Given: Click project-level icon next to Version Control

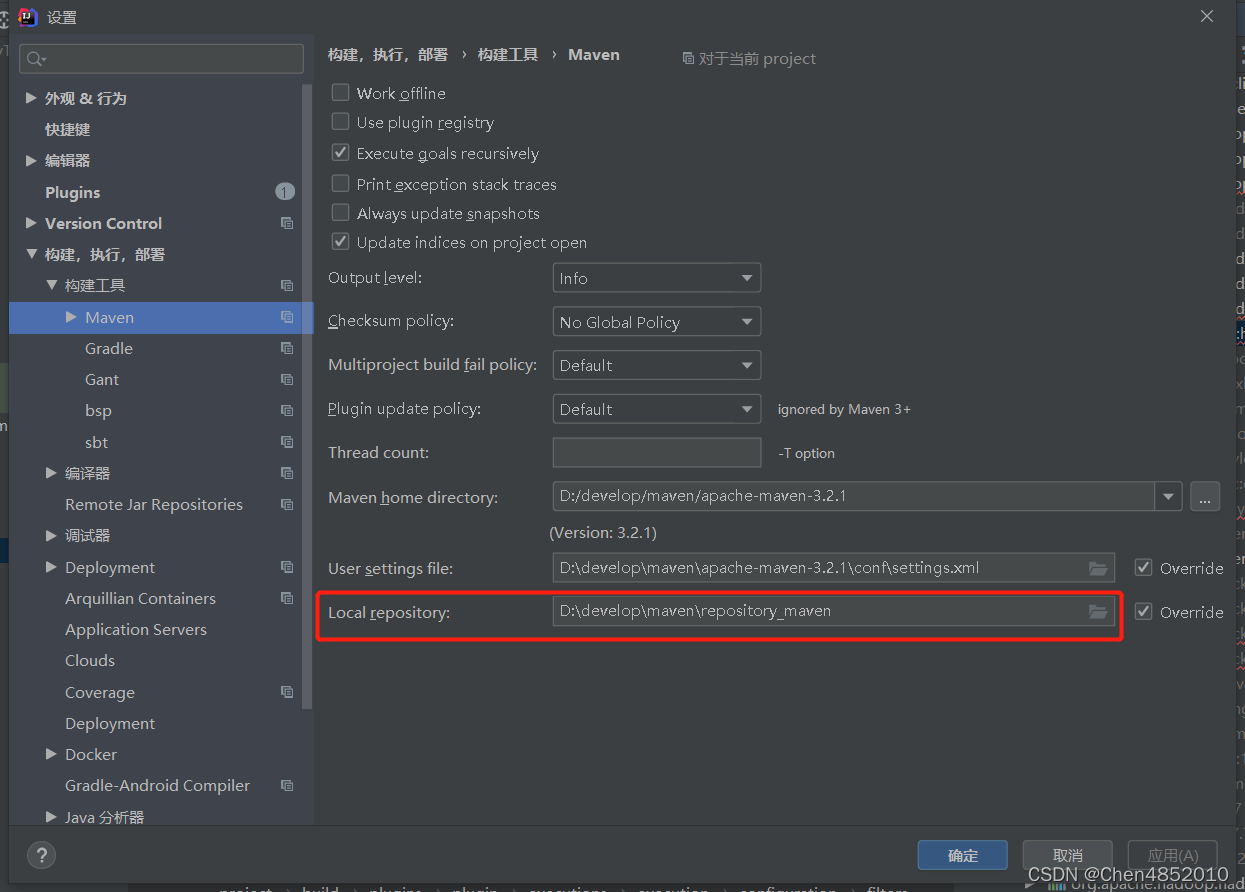Looking at the screenshot, I should [287, 223].
